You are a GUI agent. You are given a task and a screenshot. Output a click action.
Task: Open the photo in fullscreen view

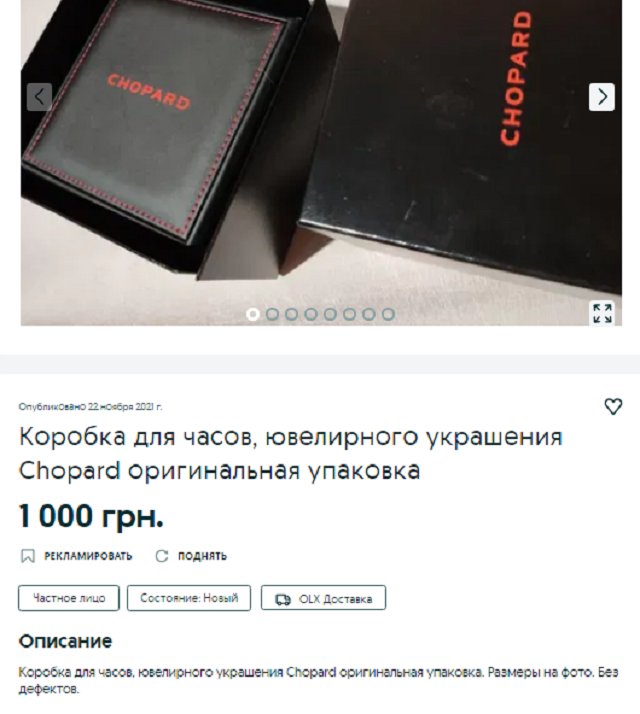(x=602, y=313)
